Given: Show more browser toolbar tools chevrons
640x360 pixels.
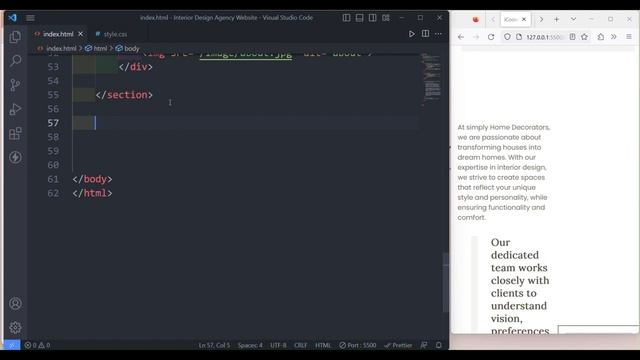Looking at the screenshot, I should click(614, 37).
